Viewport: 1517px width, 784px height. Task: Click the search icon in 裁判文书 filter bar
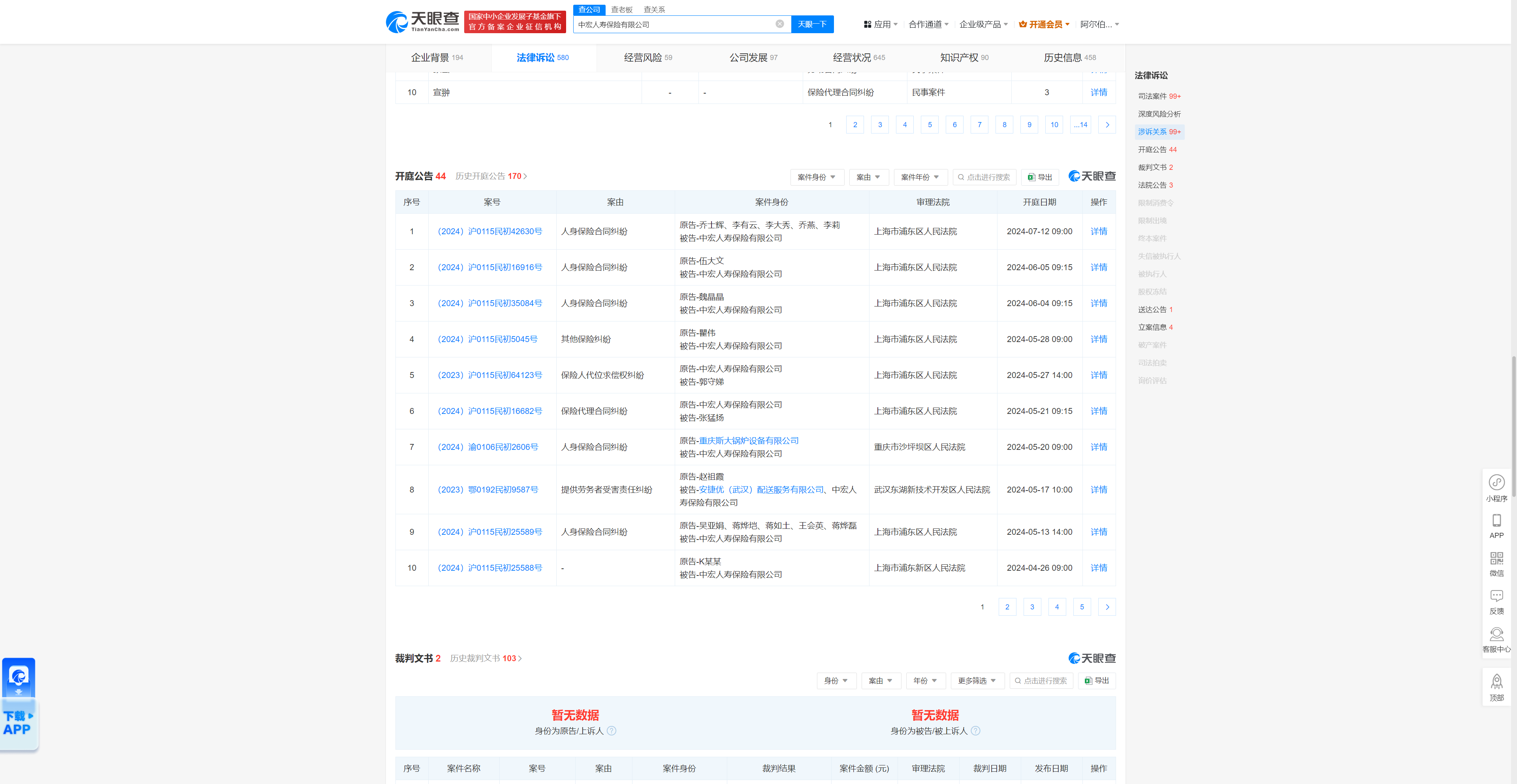tap(1018, 681)
